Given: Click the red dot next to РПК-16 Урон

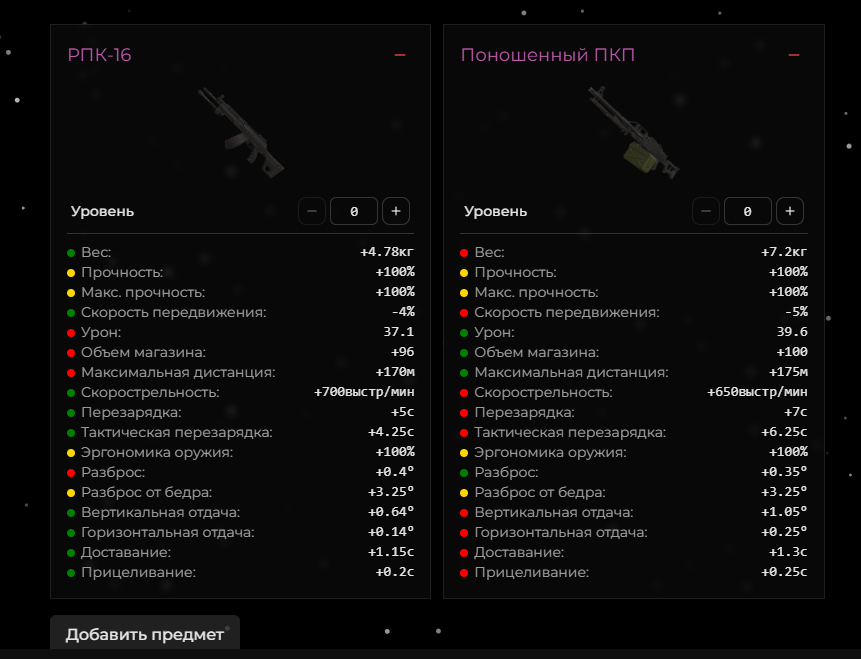Looking at the screenshot, I should 71,333.
